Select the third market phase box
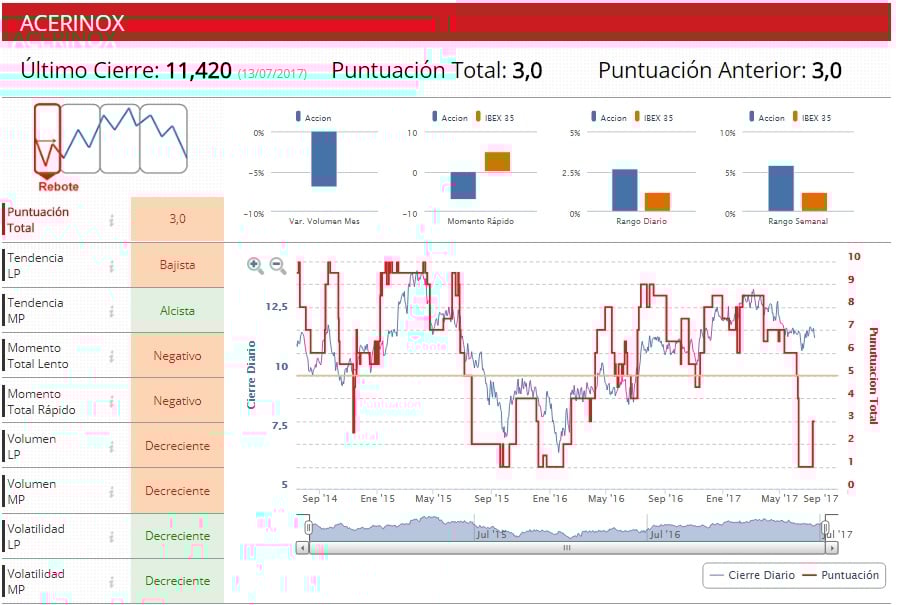The image size is (897, 605). (120, 138)
